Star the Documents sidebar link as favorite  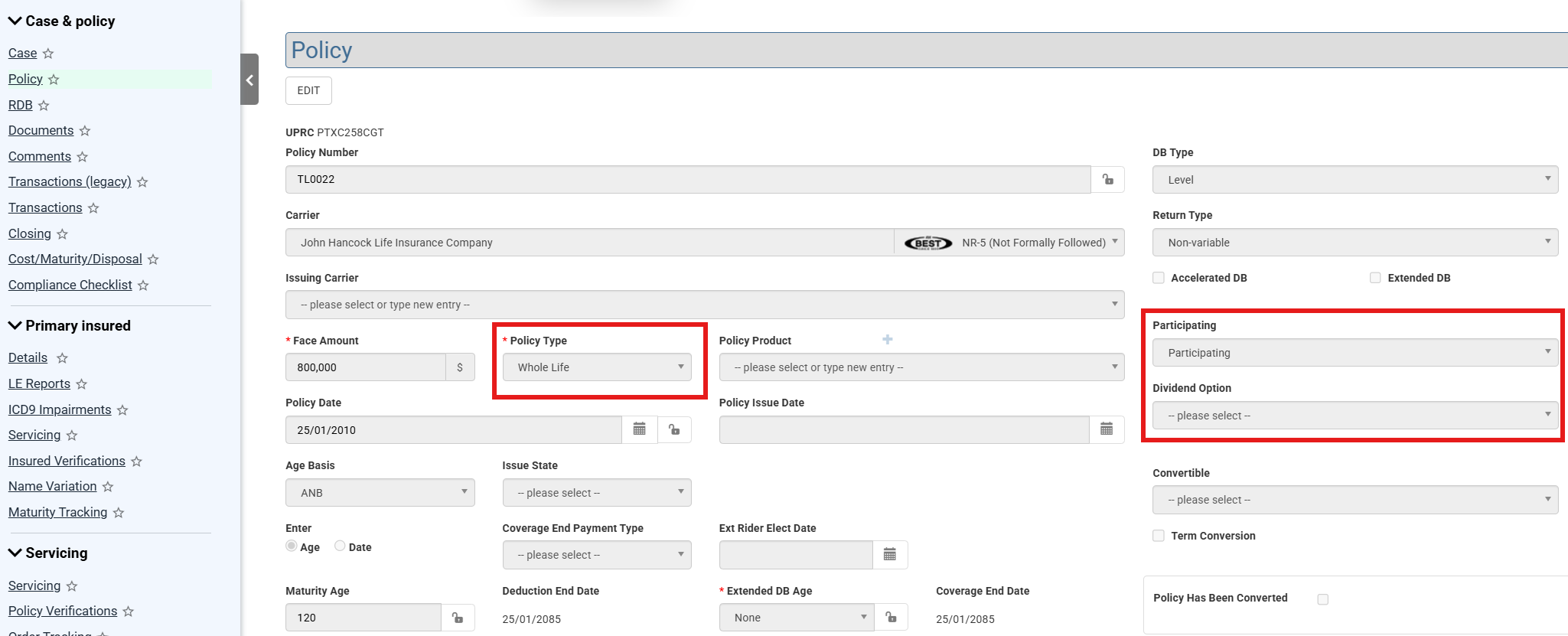(x=85, y=131)
